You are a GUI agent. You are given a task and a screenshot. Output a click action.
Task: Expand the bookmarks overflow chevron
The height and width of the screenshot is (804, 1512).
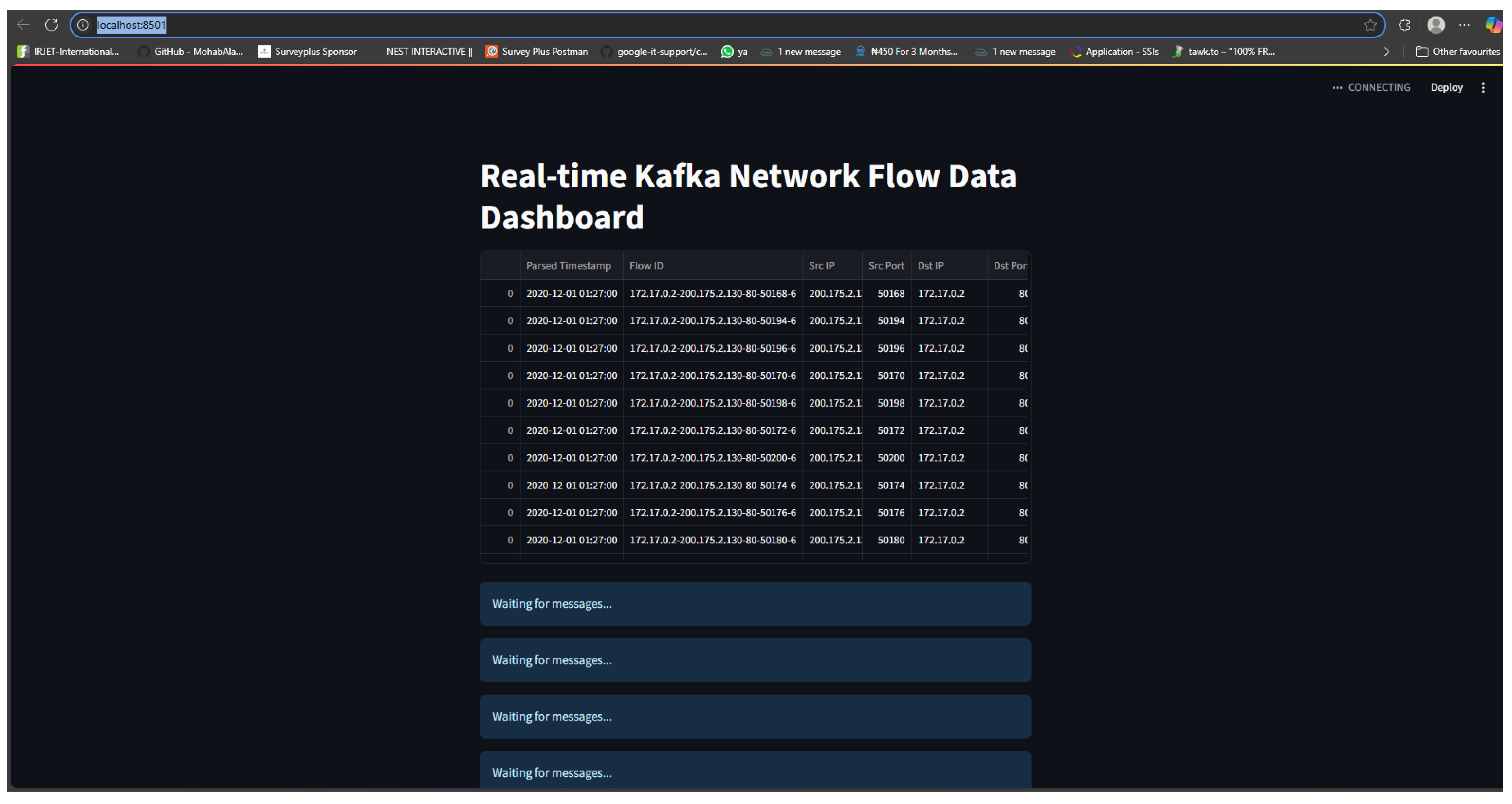tap(1386, 52)
